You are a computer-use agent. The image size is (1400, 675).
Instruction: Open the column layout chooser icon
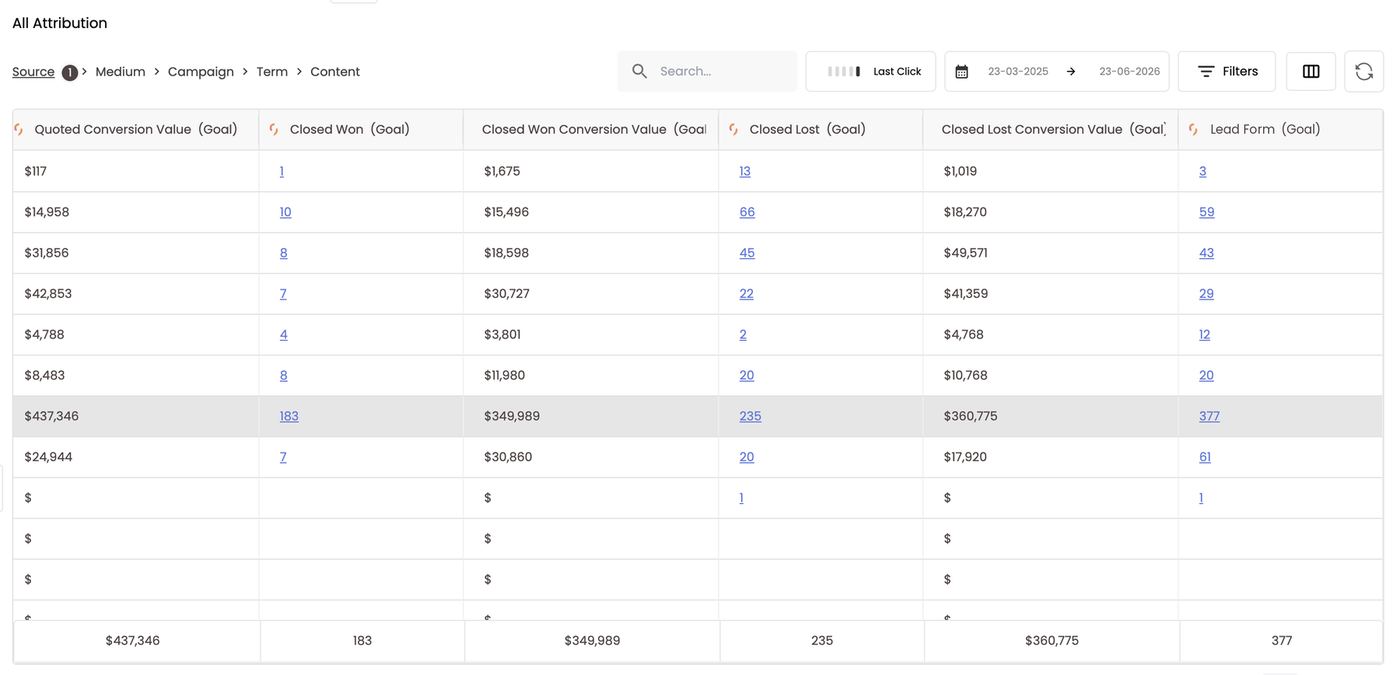1311,71
